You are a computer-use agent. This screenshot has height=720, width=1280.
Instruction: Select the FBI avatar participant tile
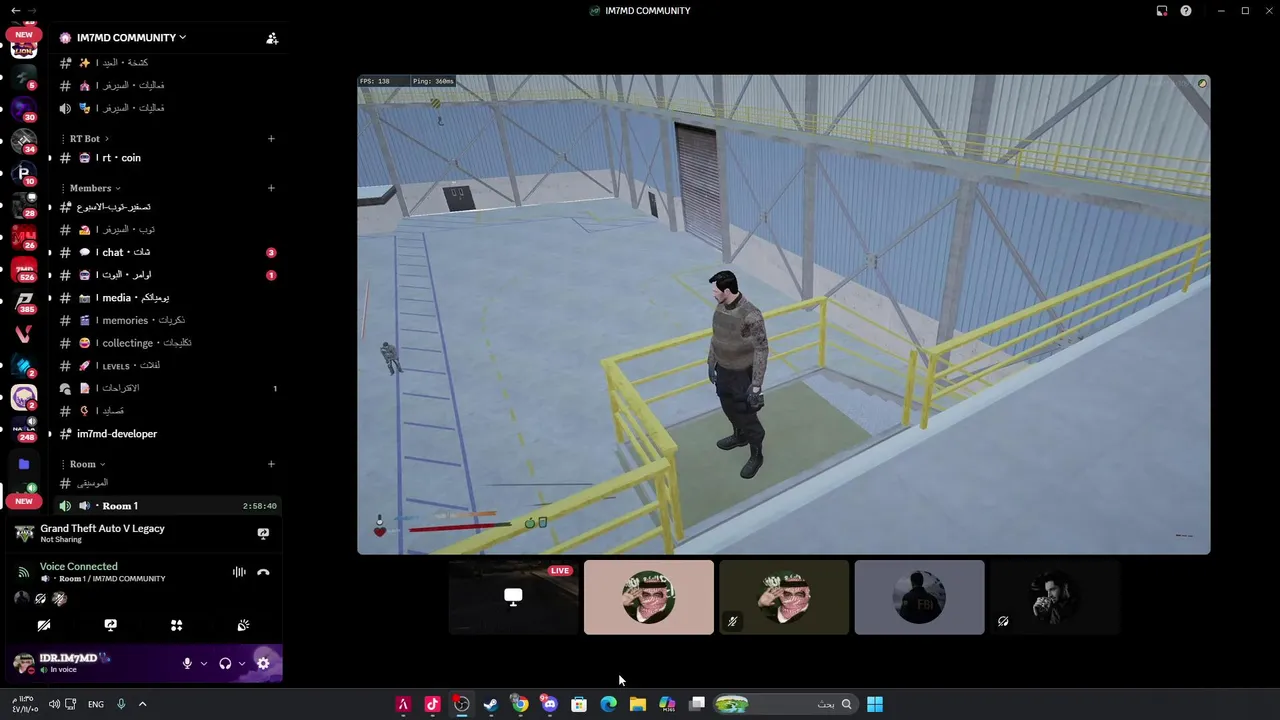click(919, 597)
